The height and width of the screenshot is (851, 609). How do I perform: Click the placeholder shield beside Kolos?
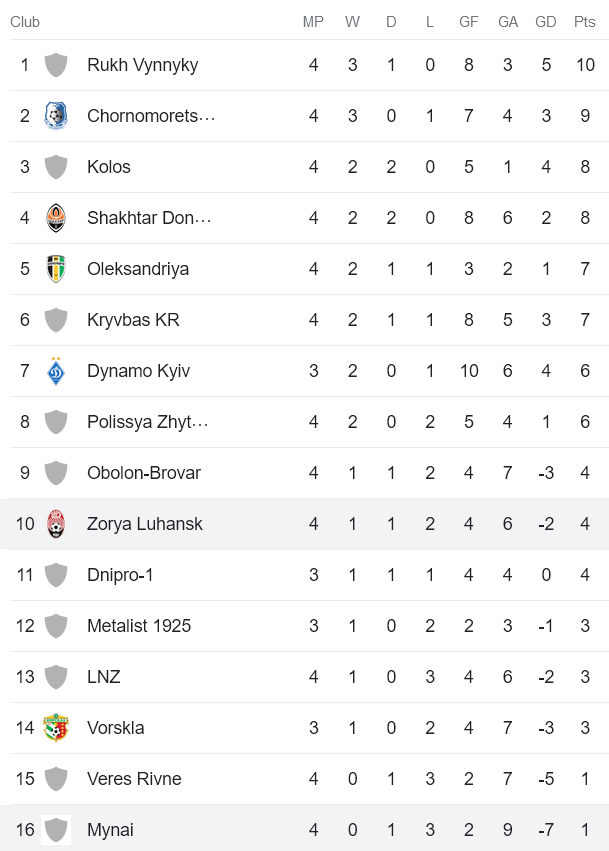(56, 166)
